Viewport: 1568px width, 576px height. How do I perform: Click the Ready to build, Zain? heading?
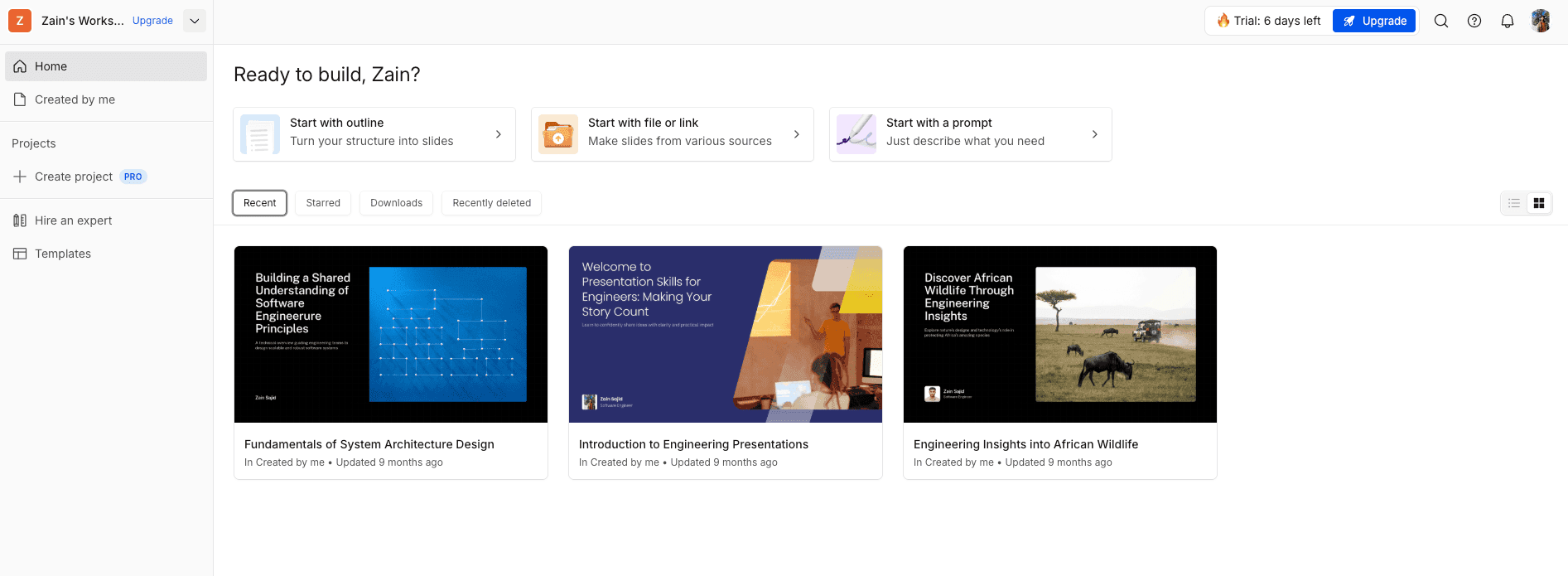tap(327, 75)
